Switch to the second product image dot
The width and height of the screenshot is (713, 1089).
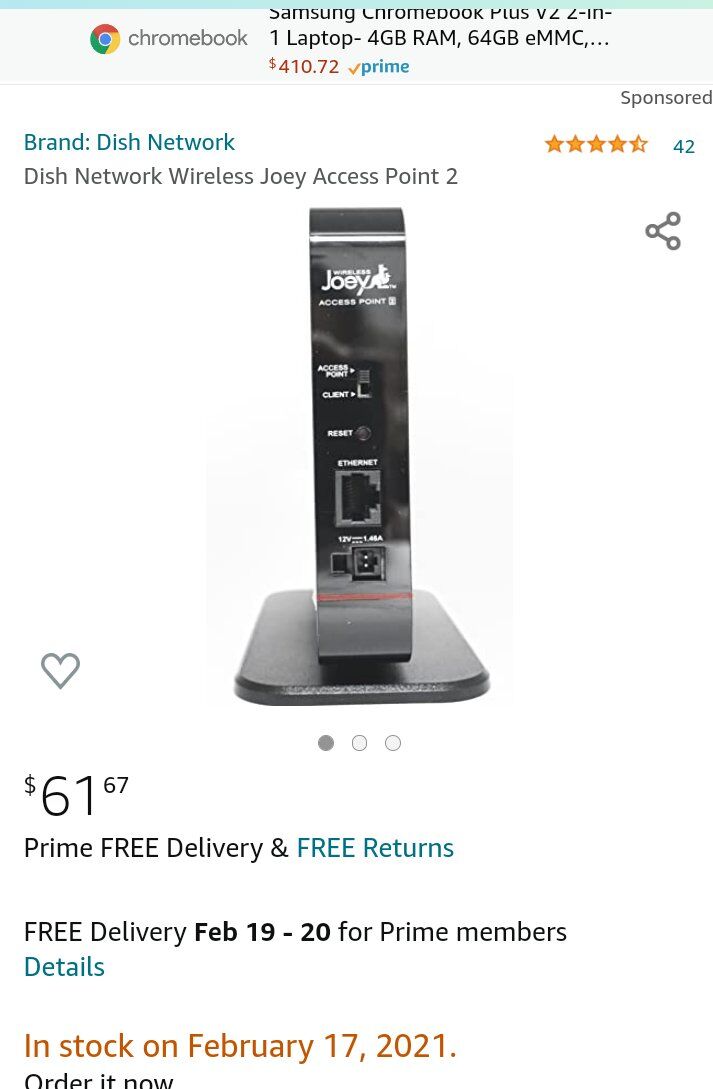(x=359, y=743)
